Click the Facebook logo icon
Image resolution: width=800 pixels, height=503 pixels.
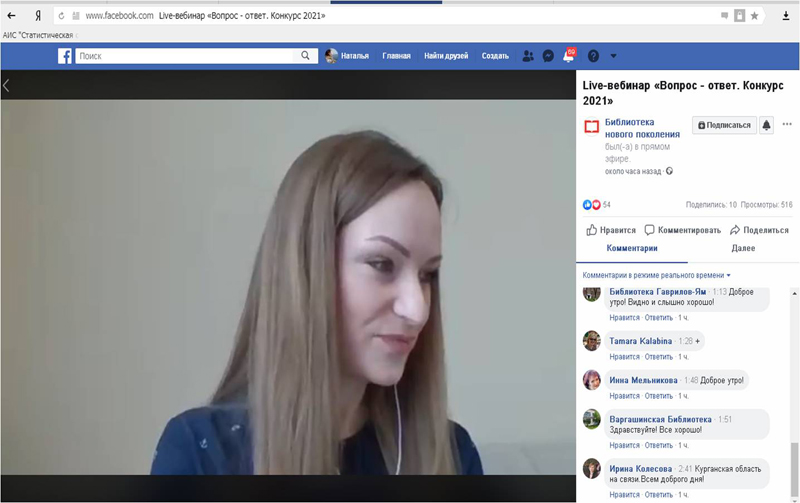(65, 56)
